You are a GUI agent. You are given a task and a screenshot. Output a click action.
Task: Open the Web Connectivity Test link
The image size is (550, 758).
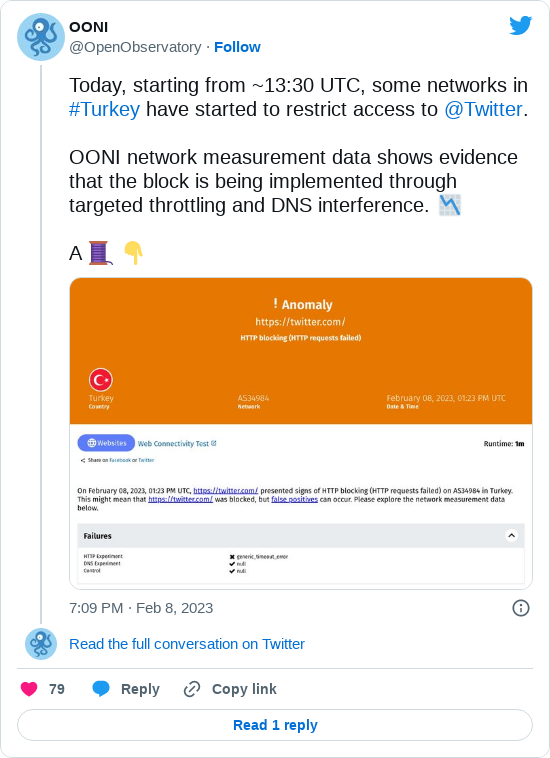(x=177, y=443)
